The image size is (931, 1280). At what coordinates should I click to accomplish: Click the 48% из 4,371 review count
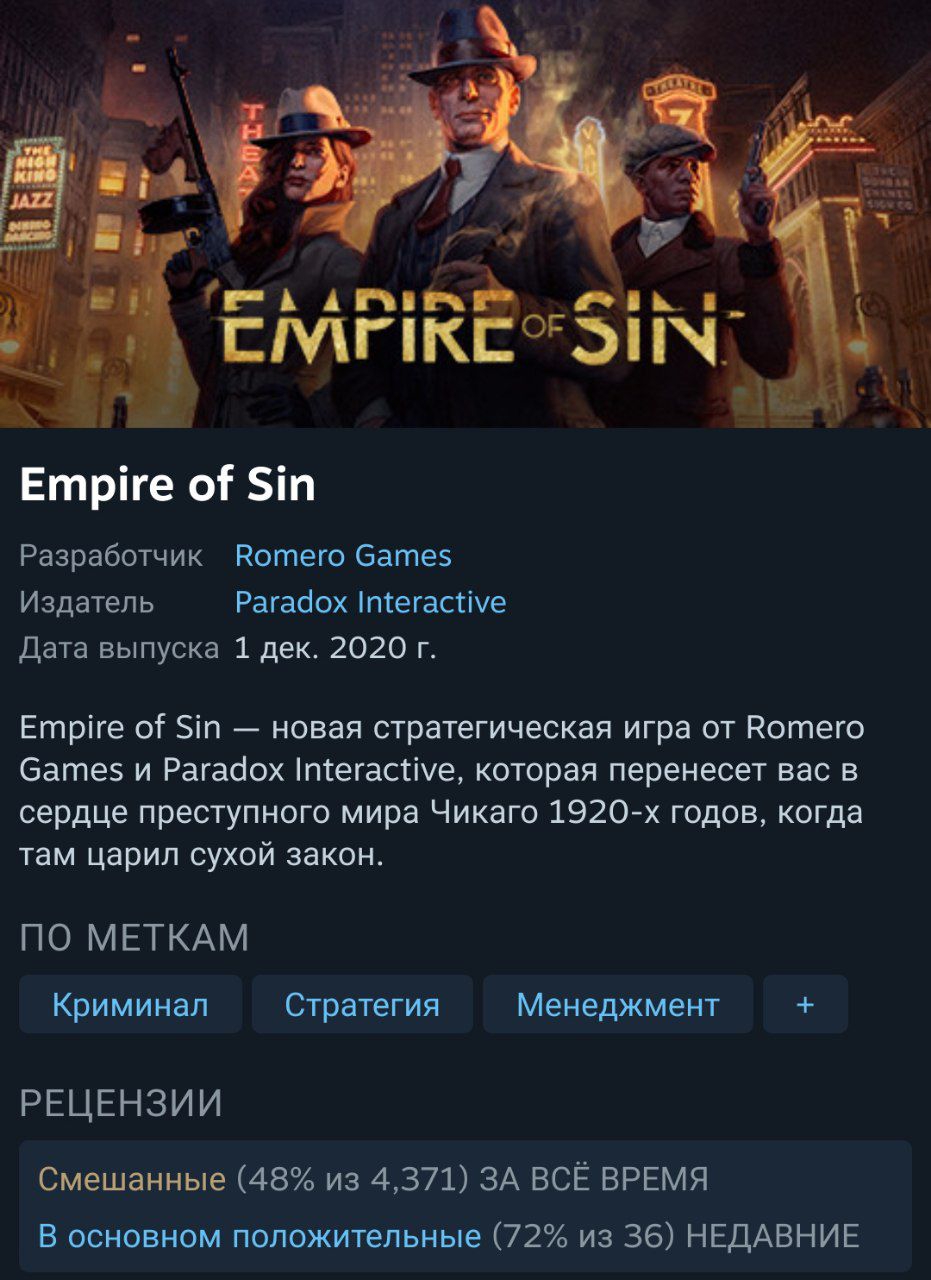[353, 1179]
